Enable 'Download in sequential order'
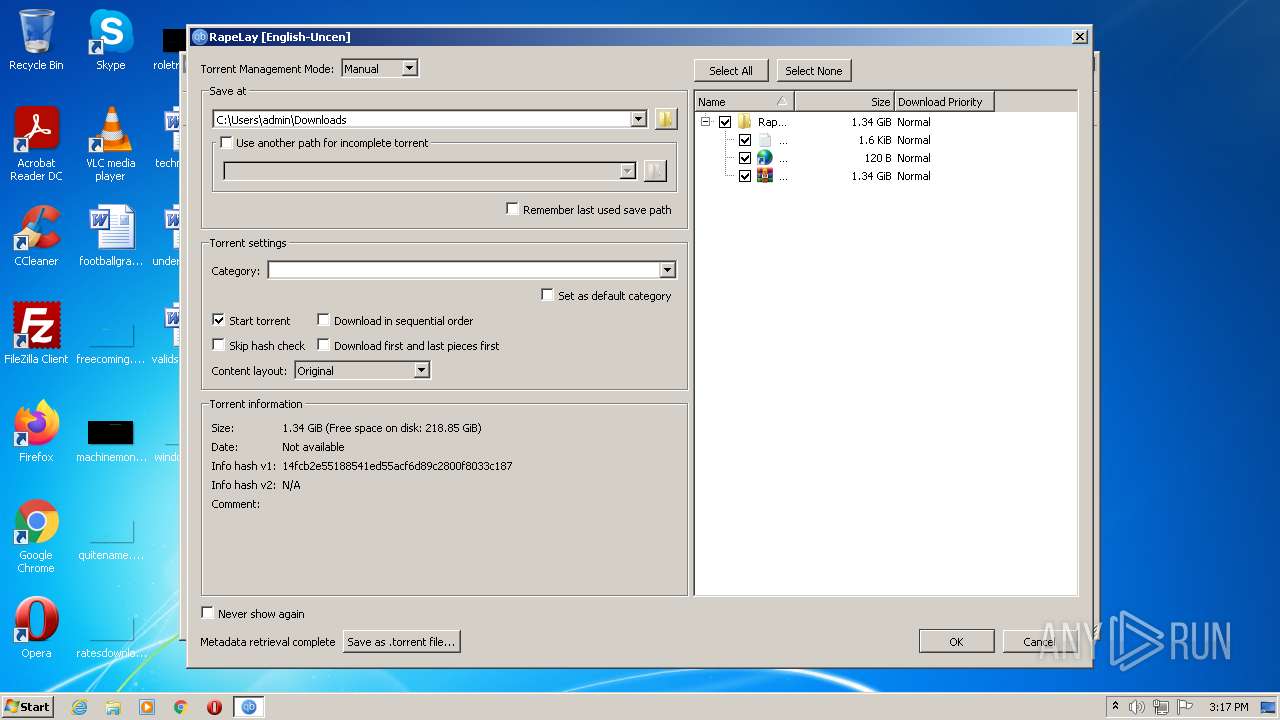Screen dimensions: 1280x720 (324, 320)
